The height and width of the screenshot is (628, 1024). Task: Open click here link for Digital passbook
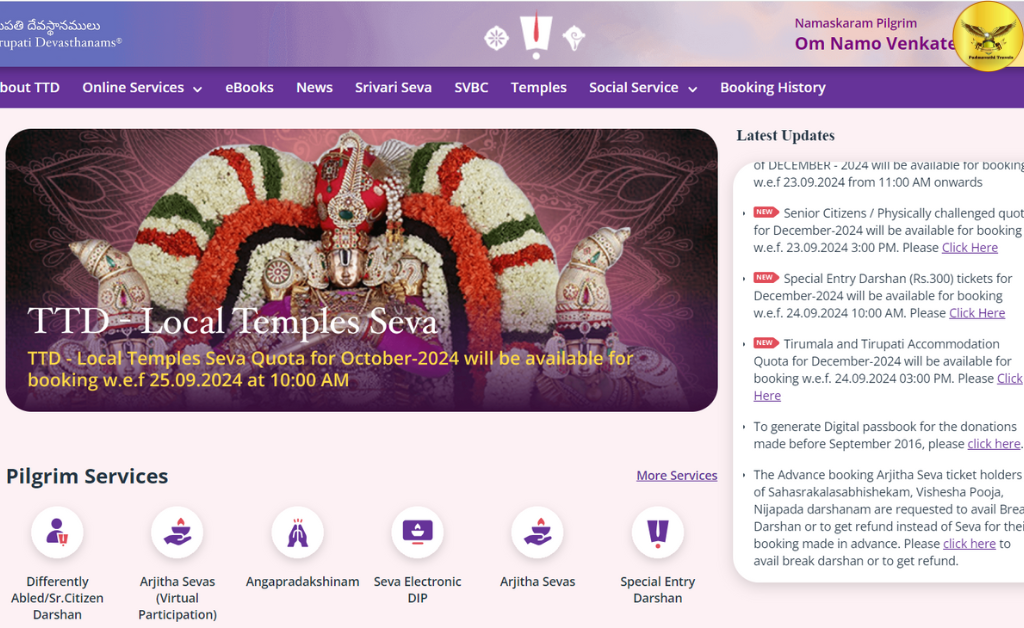pos(993,443)
